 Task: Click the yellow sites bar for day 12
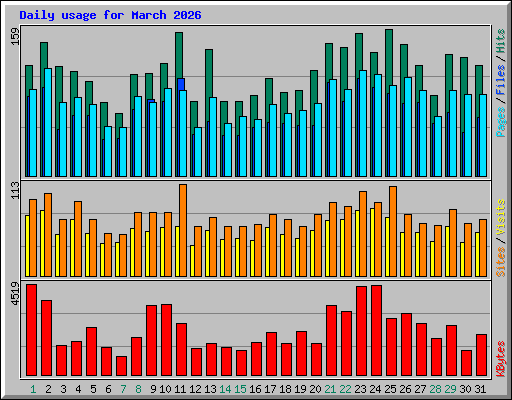tap(192, 261)
